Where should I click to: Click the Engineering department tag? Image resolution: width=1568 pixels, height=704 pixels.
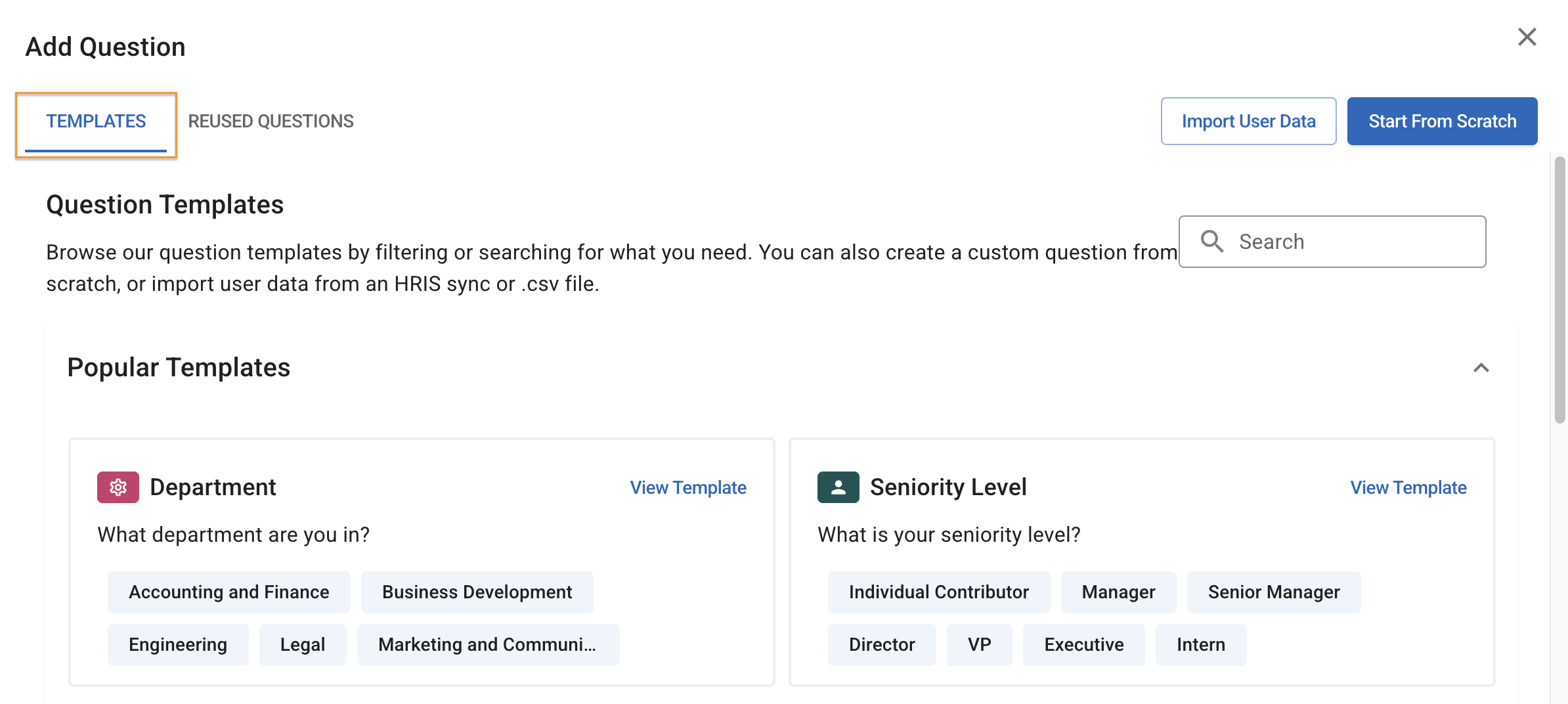point(178,644)
